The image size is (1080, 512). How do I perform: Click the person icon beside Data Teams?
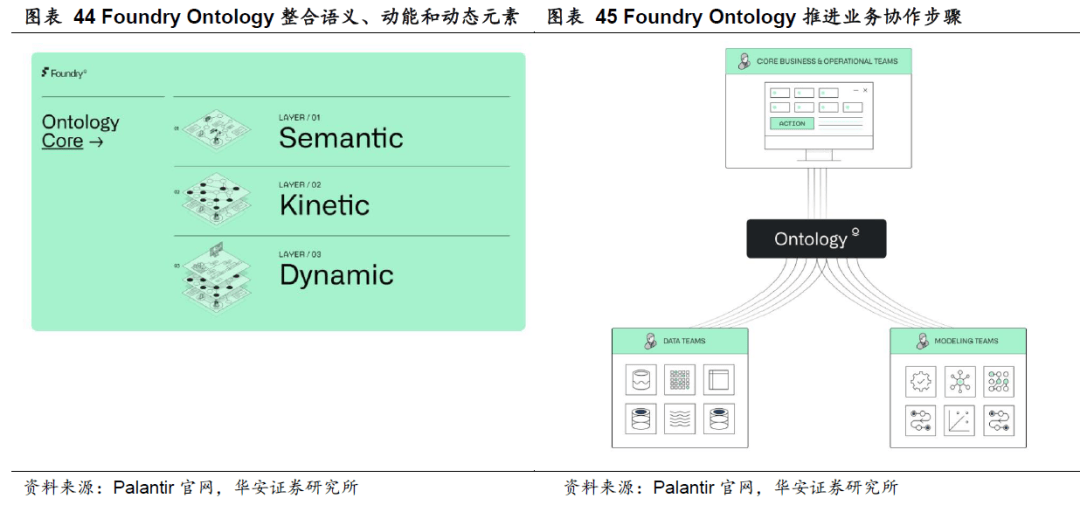[x=650, y=341]
